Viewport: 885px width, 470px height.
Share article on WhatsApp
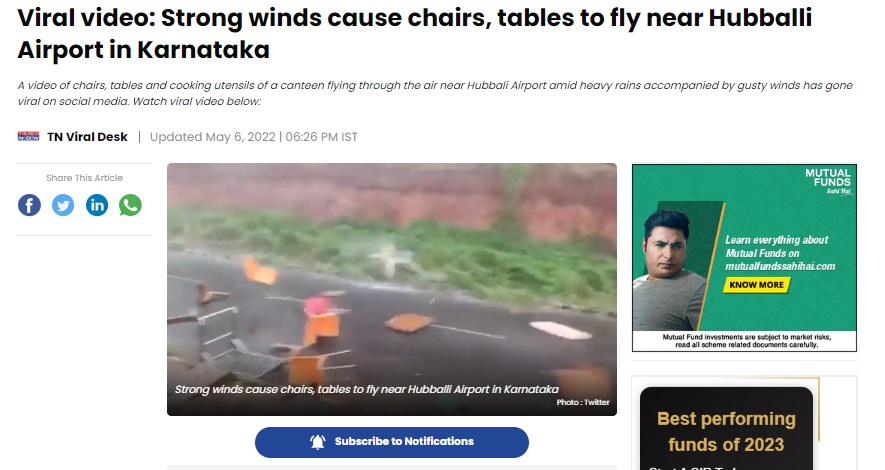pos(130,205)
